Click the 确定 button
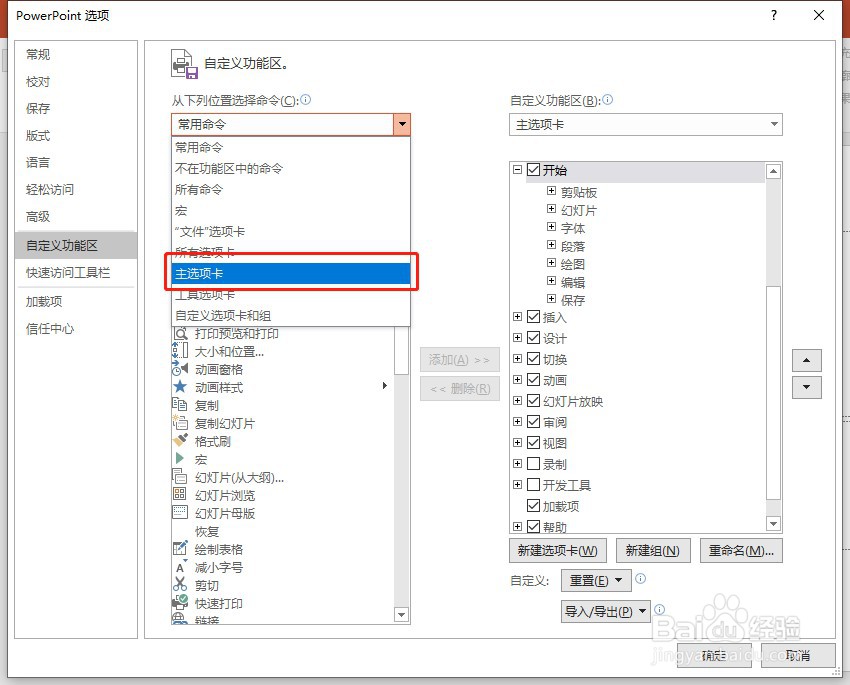This screenshot has height=685, width=850. pyautogui.click(x=713, y=656)
